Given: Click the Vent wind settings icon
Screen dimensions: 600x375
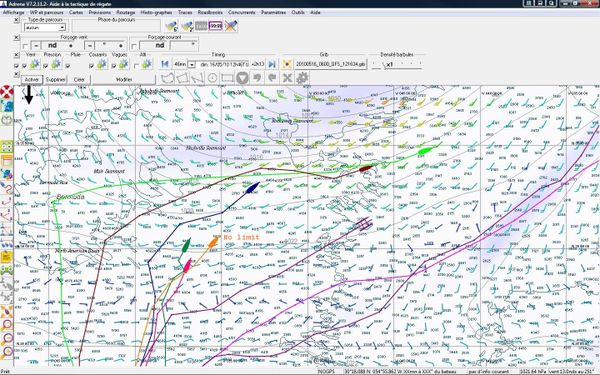Looking at the screenshot, I should pos(35,64).
